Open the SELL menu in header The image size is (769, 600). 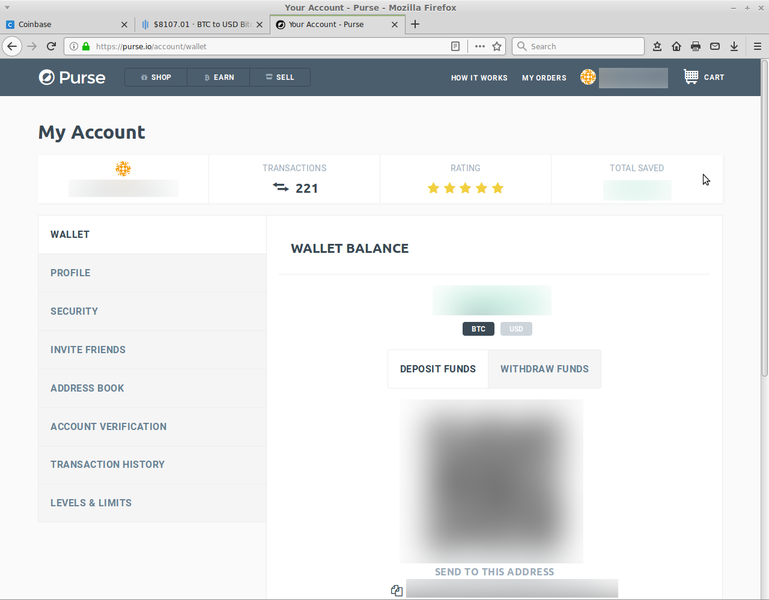tap(280, 78)
